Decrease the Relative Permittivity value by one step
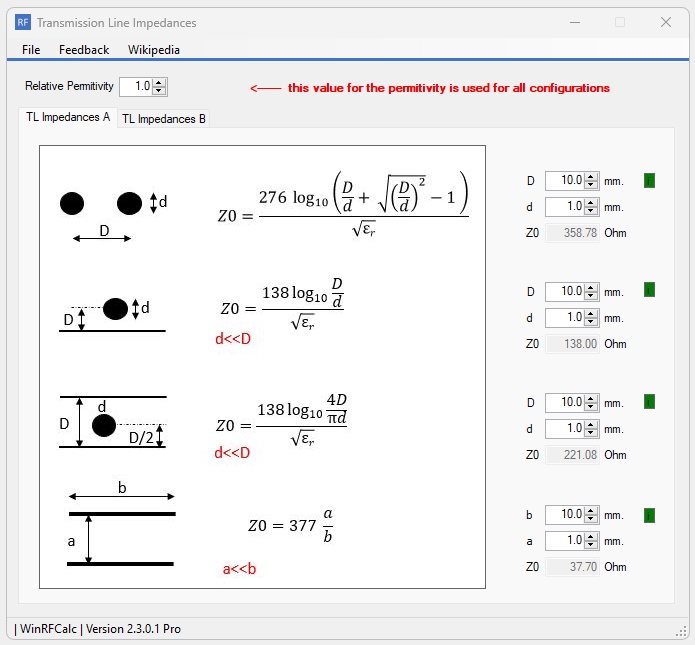 coord(160,91)
